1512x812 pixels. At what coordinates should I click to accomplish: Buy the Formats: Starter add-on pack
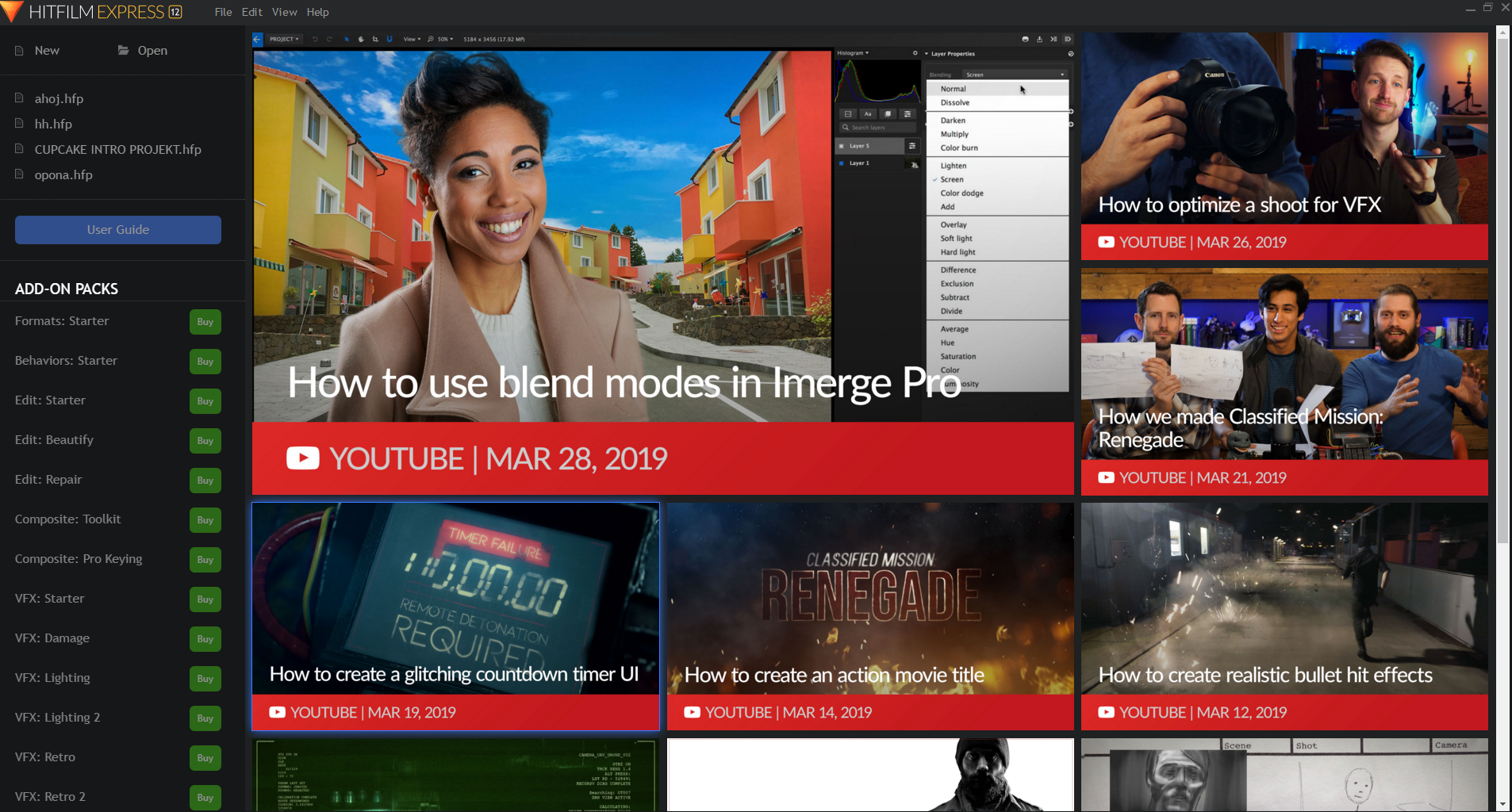coord(205,321)
